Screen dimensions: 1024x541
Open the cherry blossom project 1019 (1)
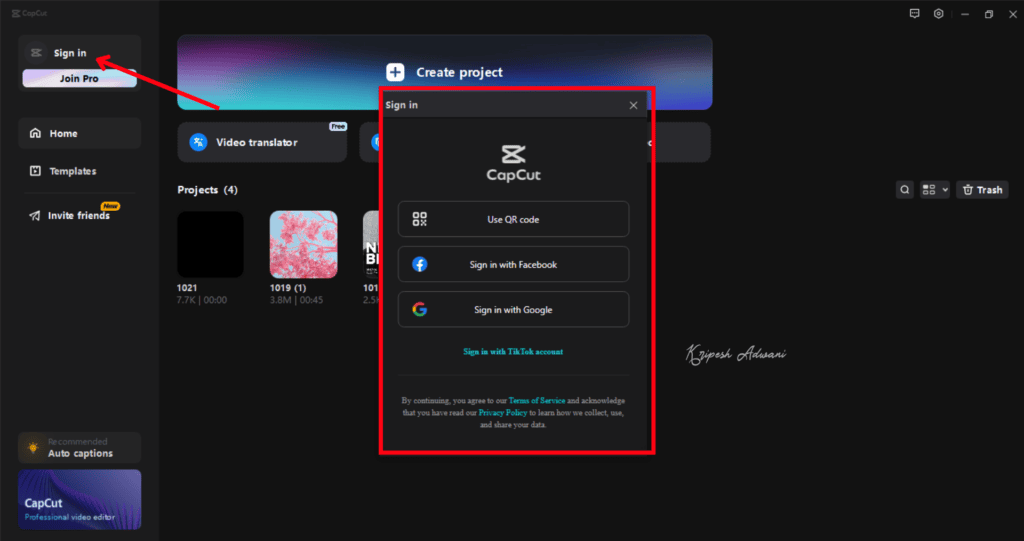click(304, 244)
